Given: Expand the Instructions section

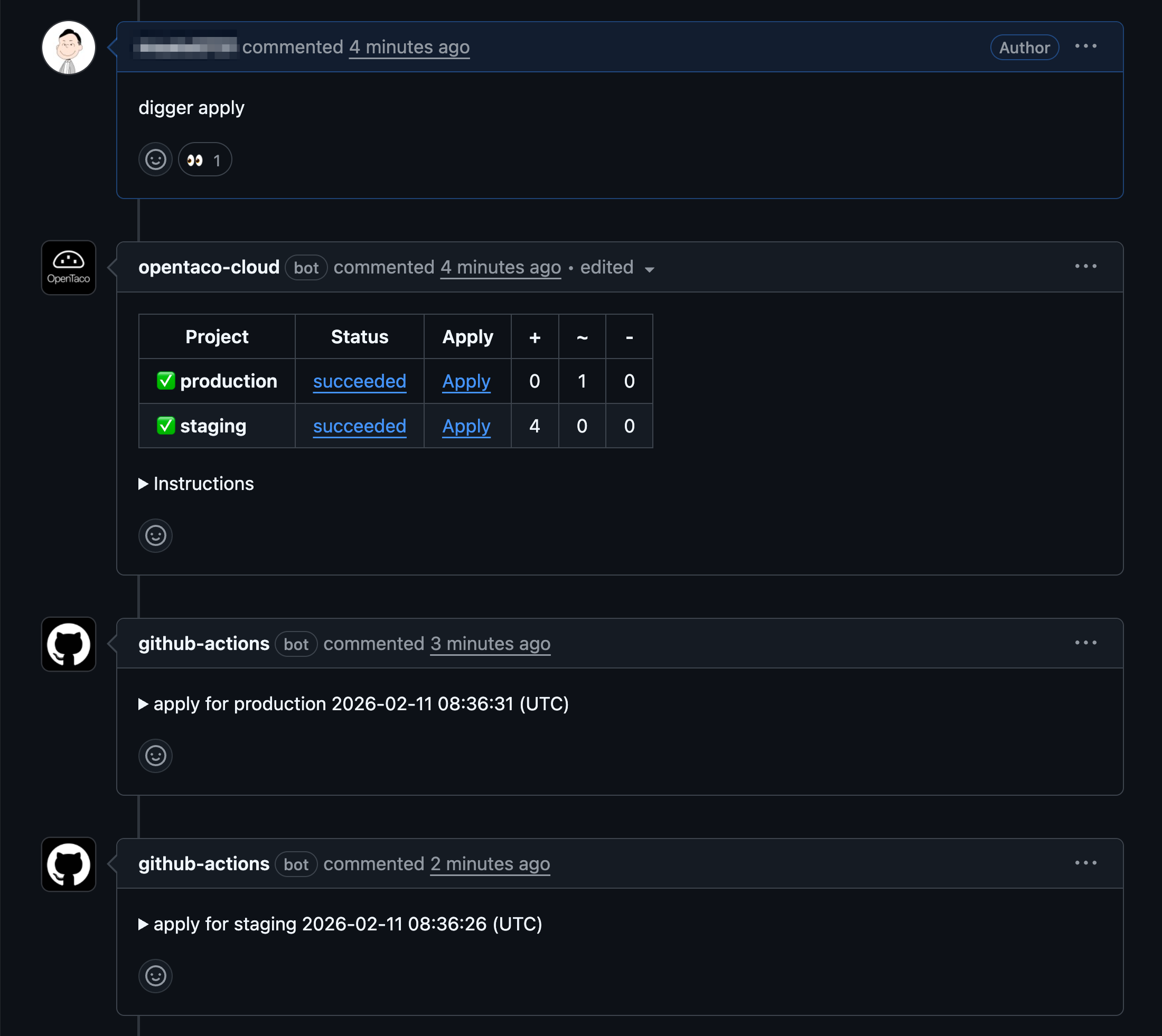Looking at the screenshot, I should [x=196, y=483].
